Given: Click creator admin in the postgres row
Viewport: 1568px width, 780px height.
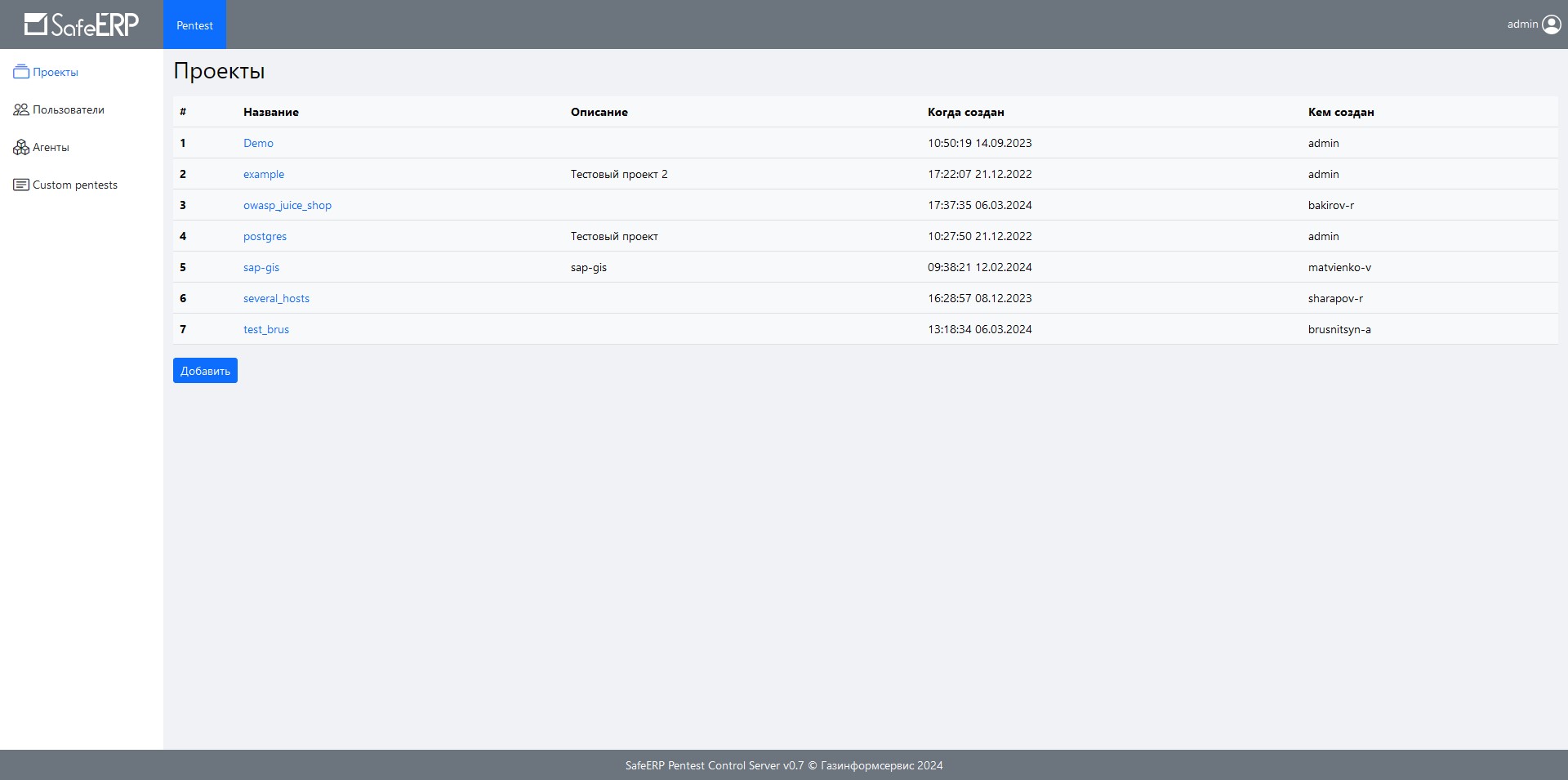Looking at the screenshot, I should tap(1323, 236).
